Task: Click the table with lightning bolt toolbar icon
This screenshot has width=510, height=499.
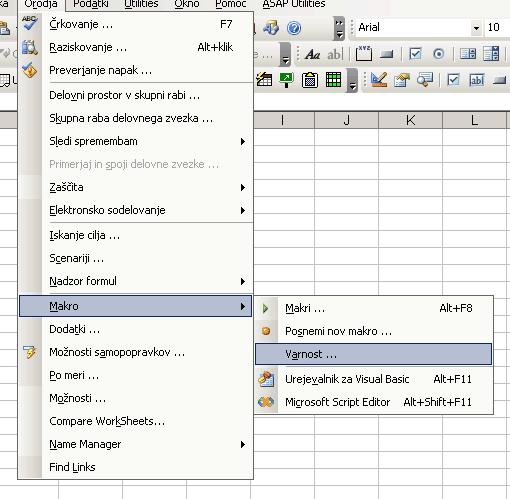Action: point(264,80)
